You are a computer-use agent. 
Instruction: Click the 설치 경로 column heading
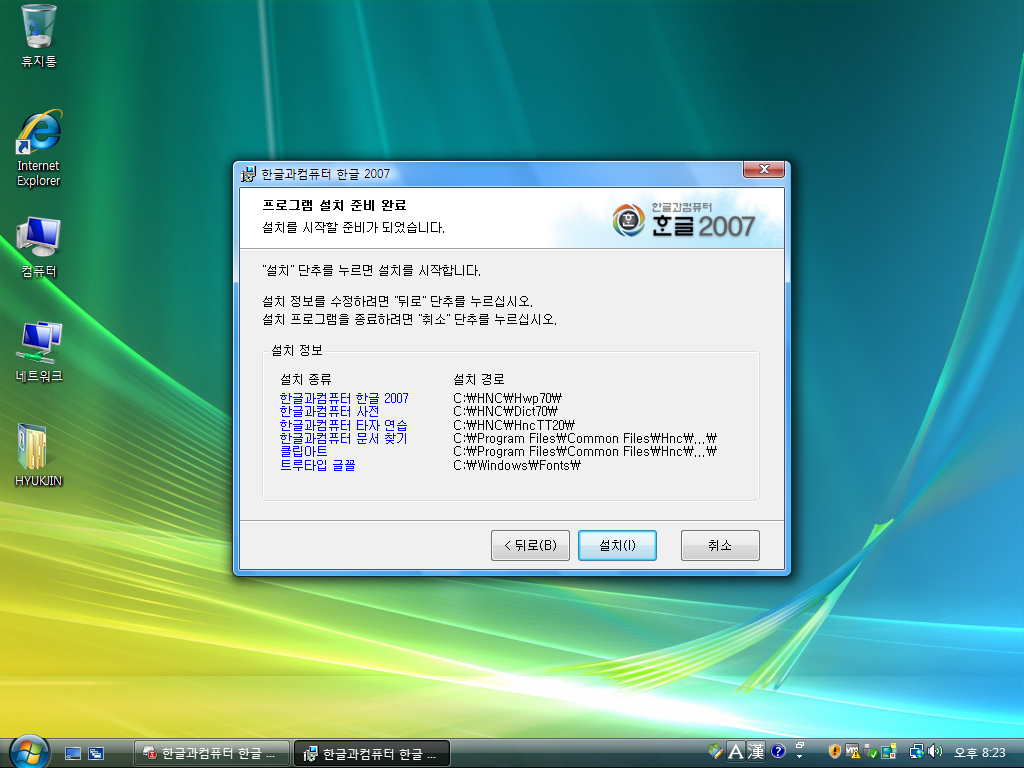479,379
